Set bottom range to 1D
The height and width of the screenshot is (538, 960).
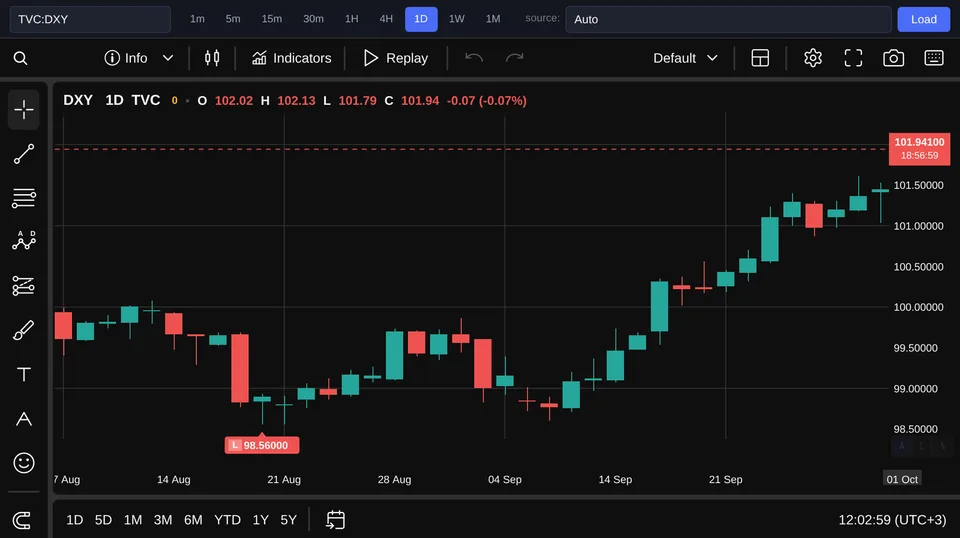75,520
